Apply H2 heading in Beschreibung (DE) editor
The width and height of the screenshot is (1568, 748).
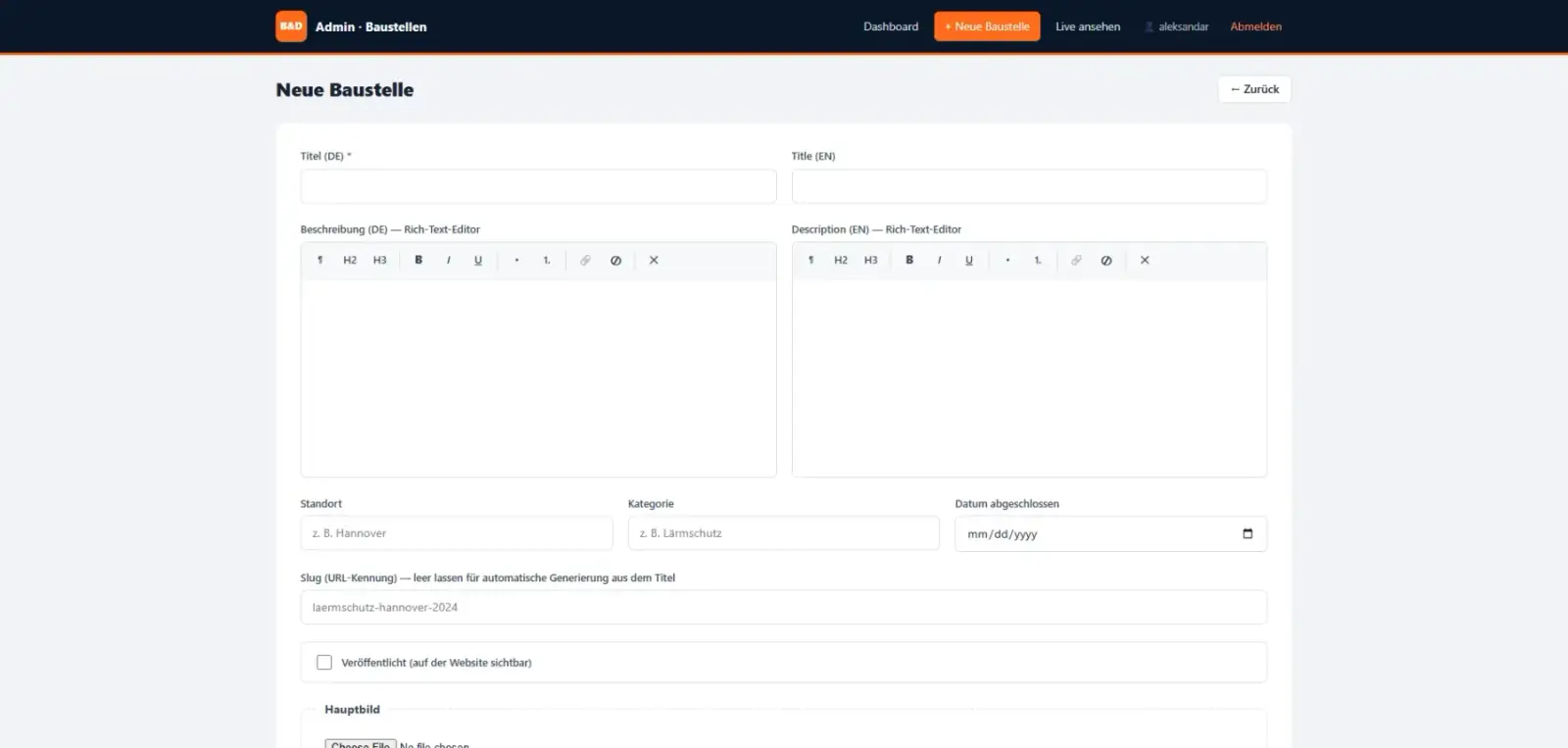[350, 261]
